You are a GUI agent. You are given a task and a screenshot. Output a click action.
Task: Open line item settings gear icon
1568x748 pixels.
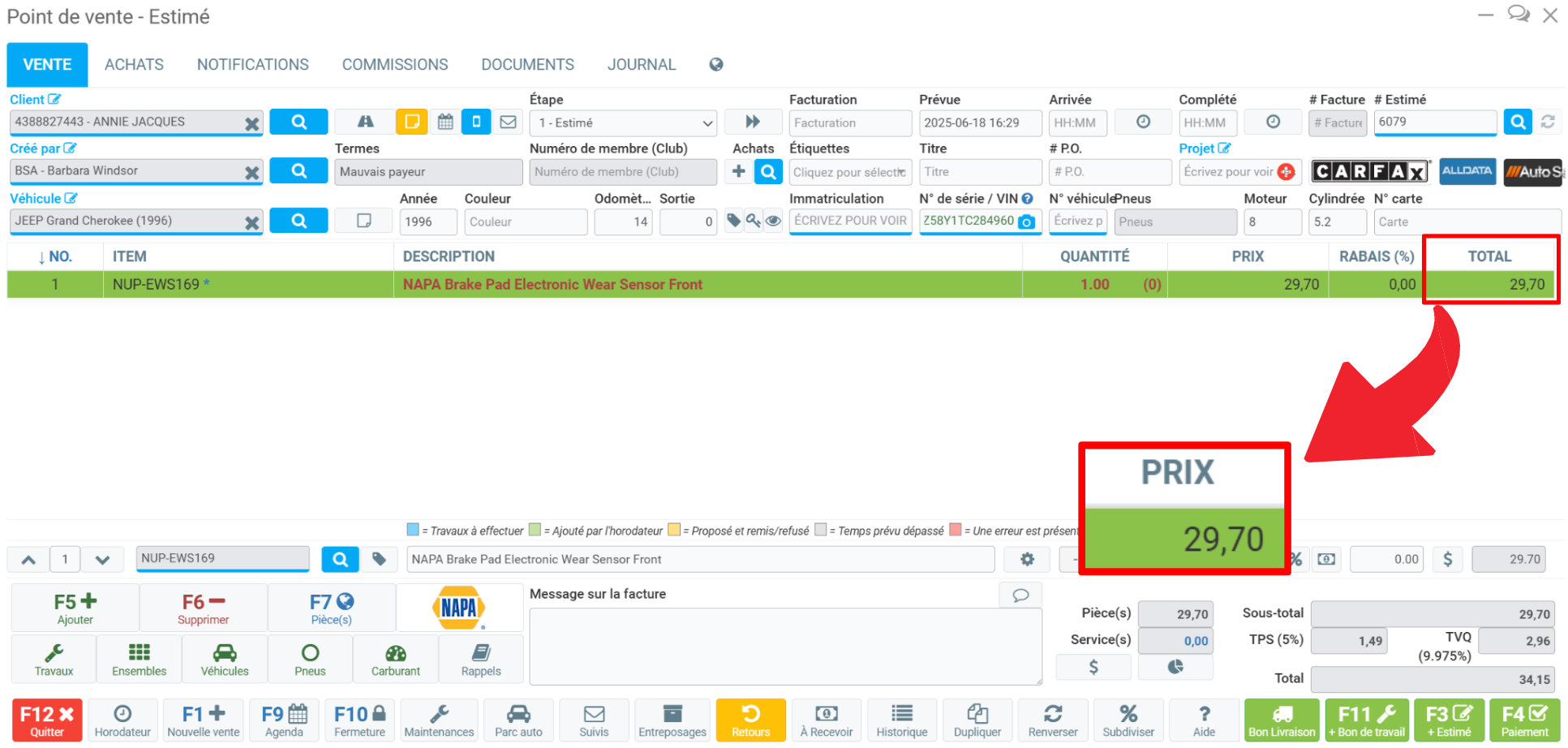point(1027,559)
